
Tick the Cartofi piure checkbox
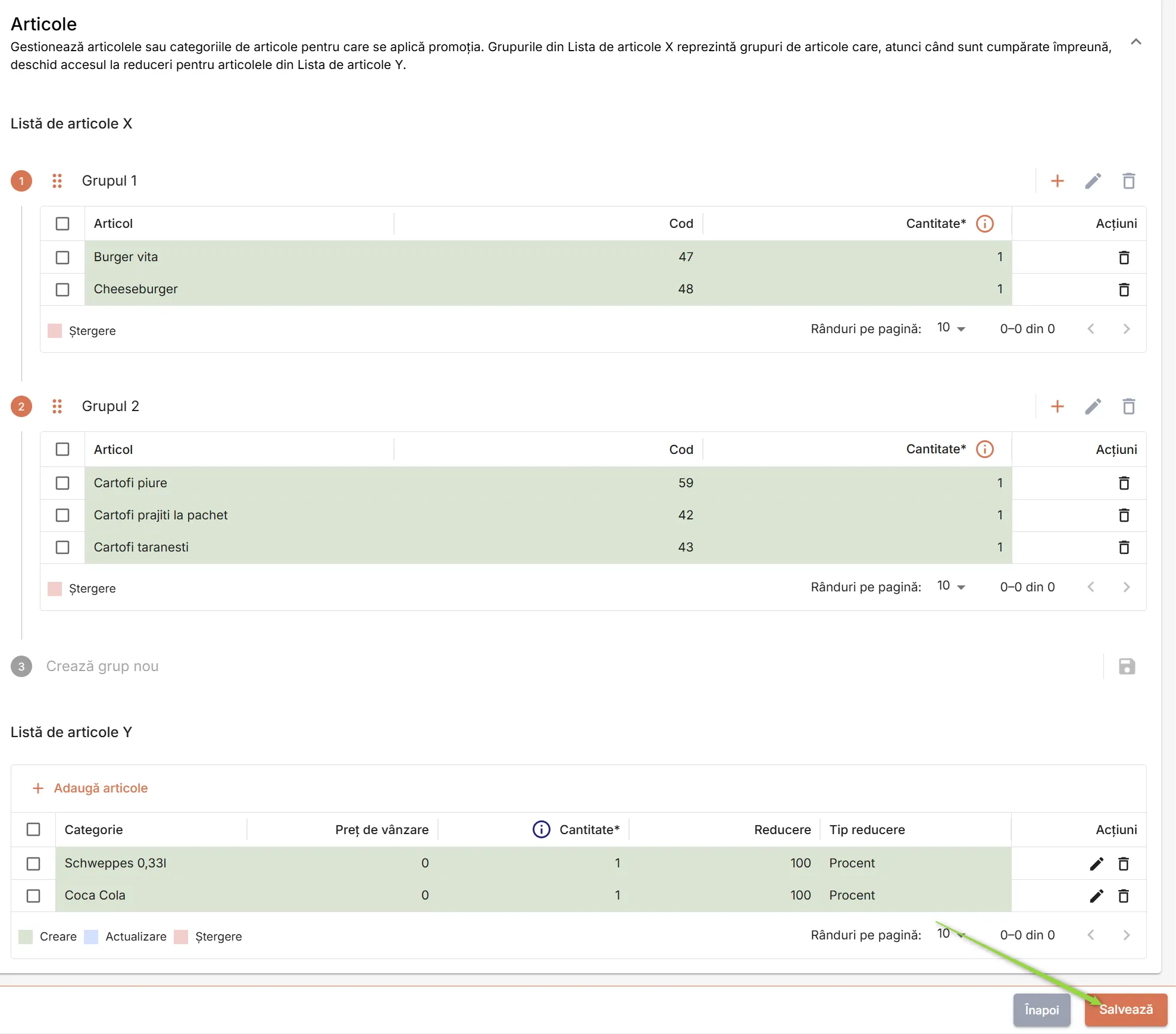pos(62,483)
